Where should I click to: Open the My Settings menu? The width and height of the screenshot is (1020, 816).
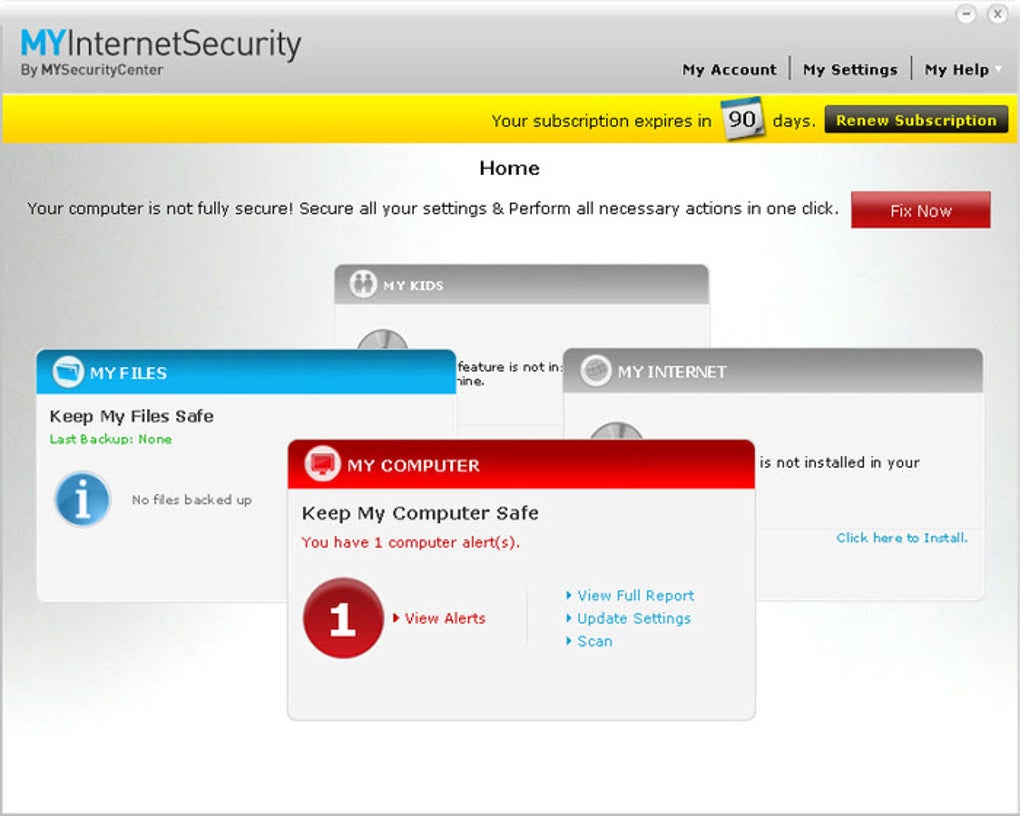pos(850,70)
